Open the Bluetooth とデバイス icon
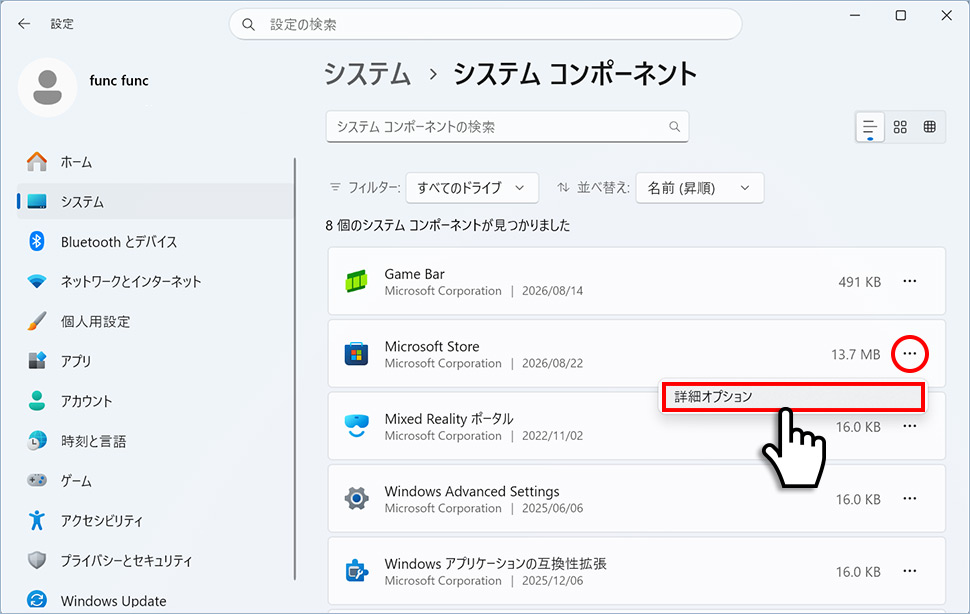The width and height of the screenshot is (970, 614). coord(37,241)
